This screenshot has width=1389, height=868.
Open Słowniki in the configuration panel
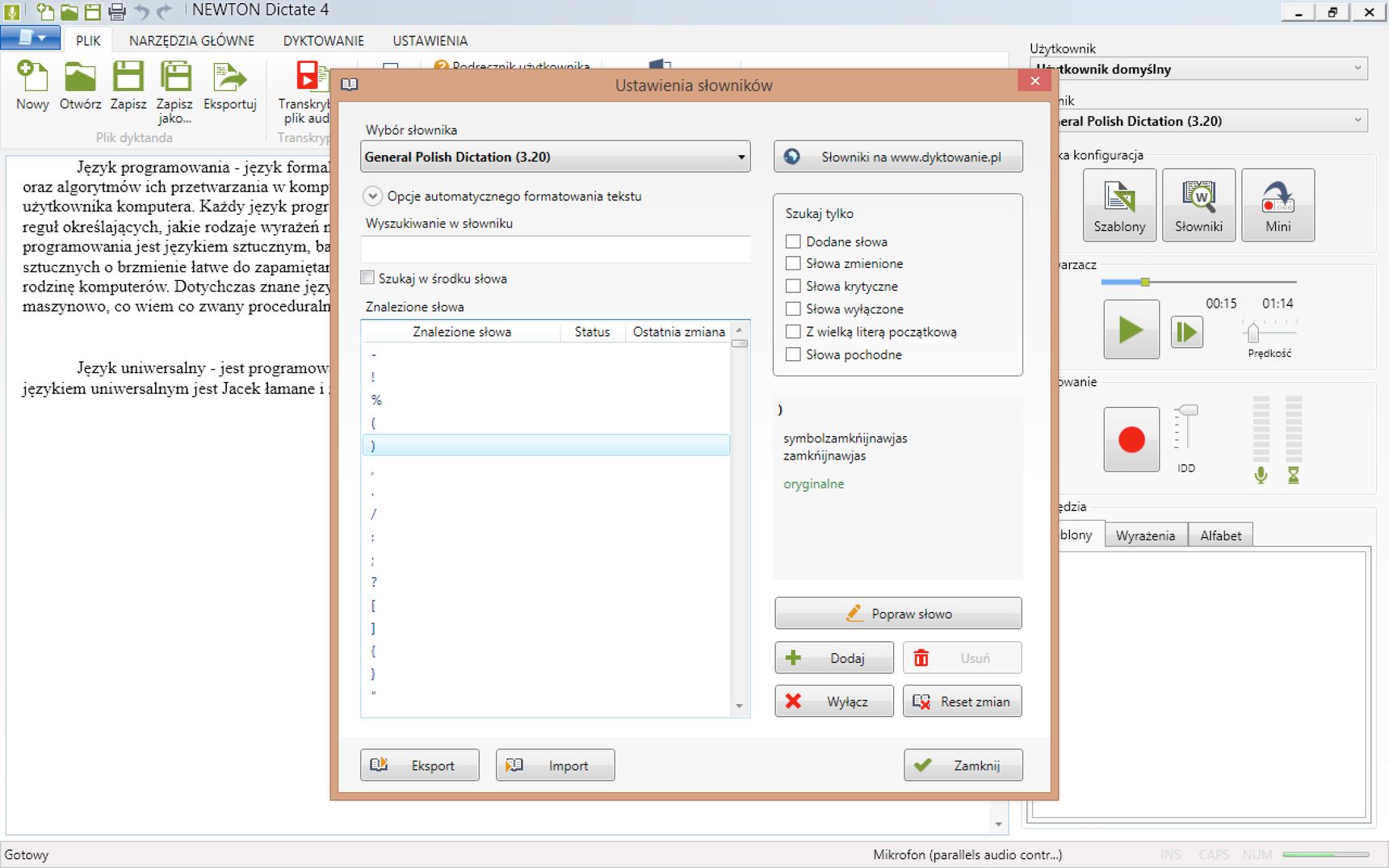click(x=1198, y=205)
